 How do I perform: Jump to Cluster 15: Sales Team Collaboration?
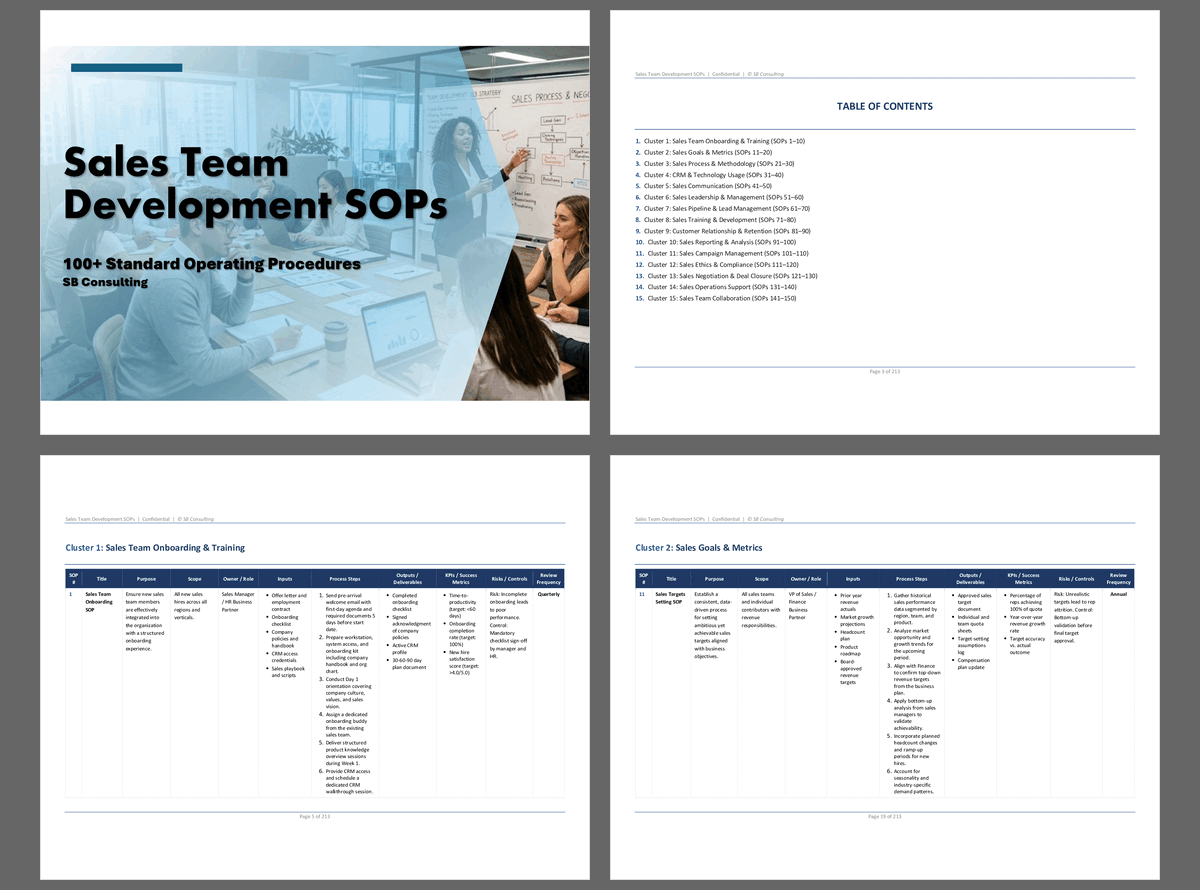tap(721, 298)
